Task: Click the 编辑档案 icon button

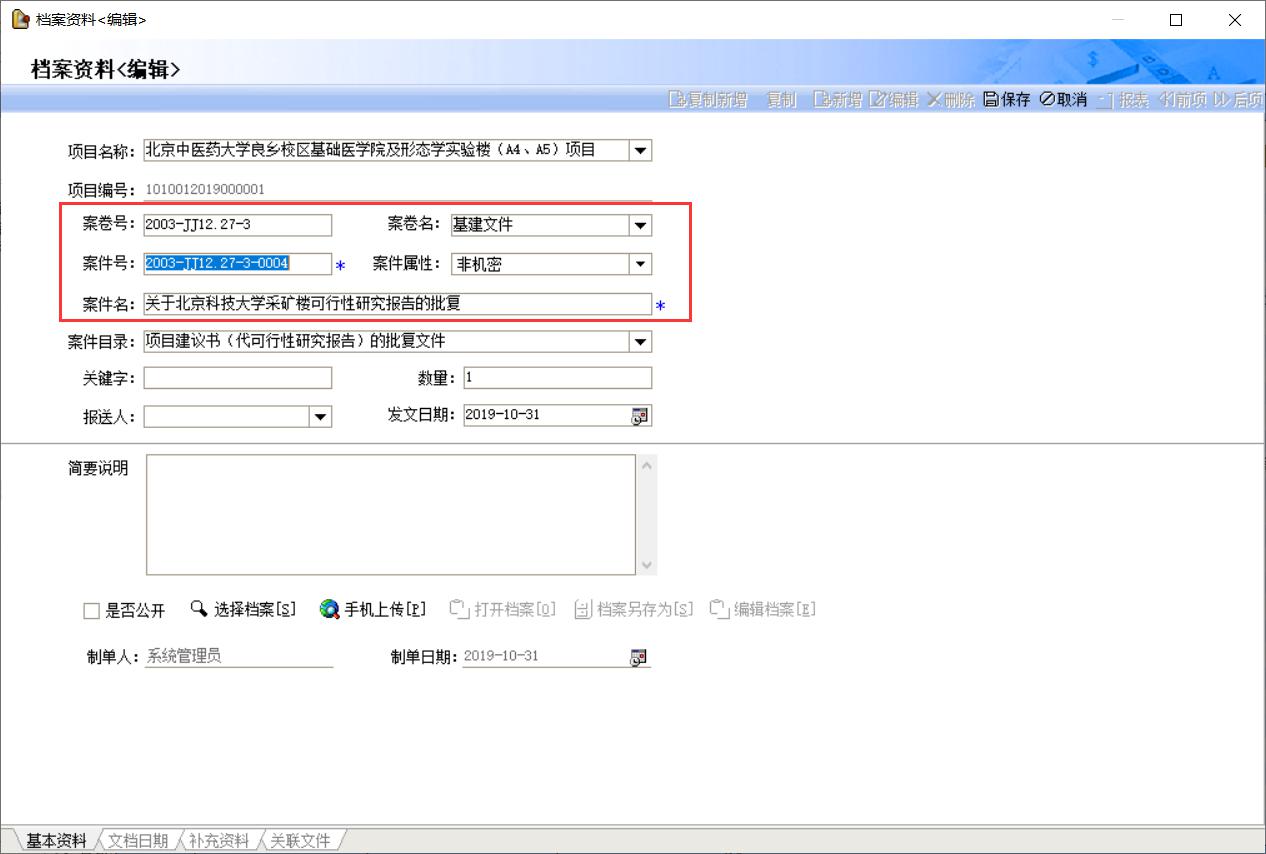Action: point(719,609)
